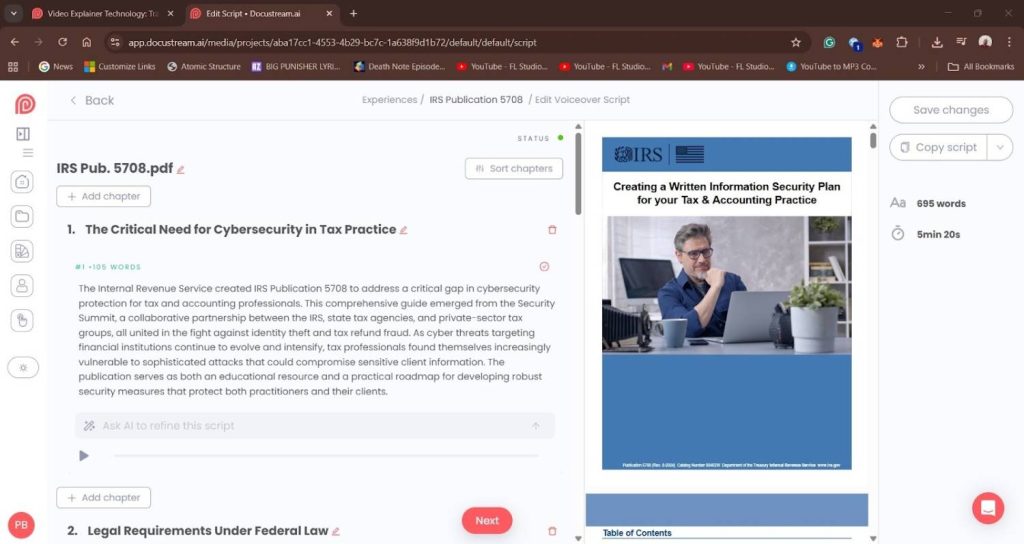Reload the page

[63, 42]
